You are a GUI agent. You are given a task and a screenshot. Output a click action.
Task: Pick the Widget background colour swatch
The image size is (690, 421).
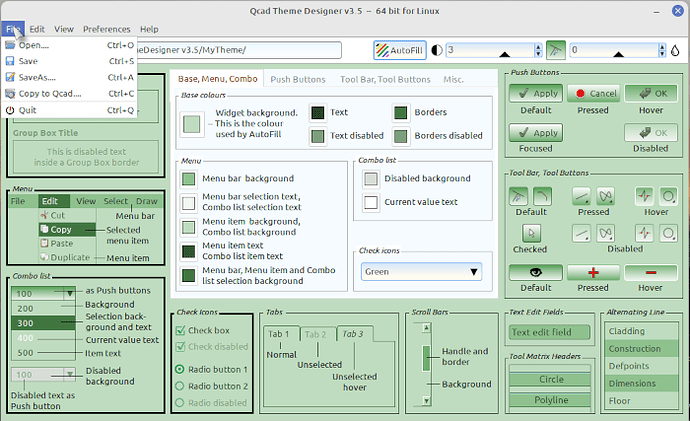coord(192,125)
